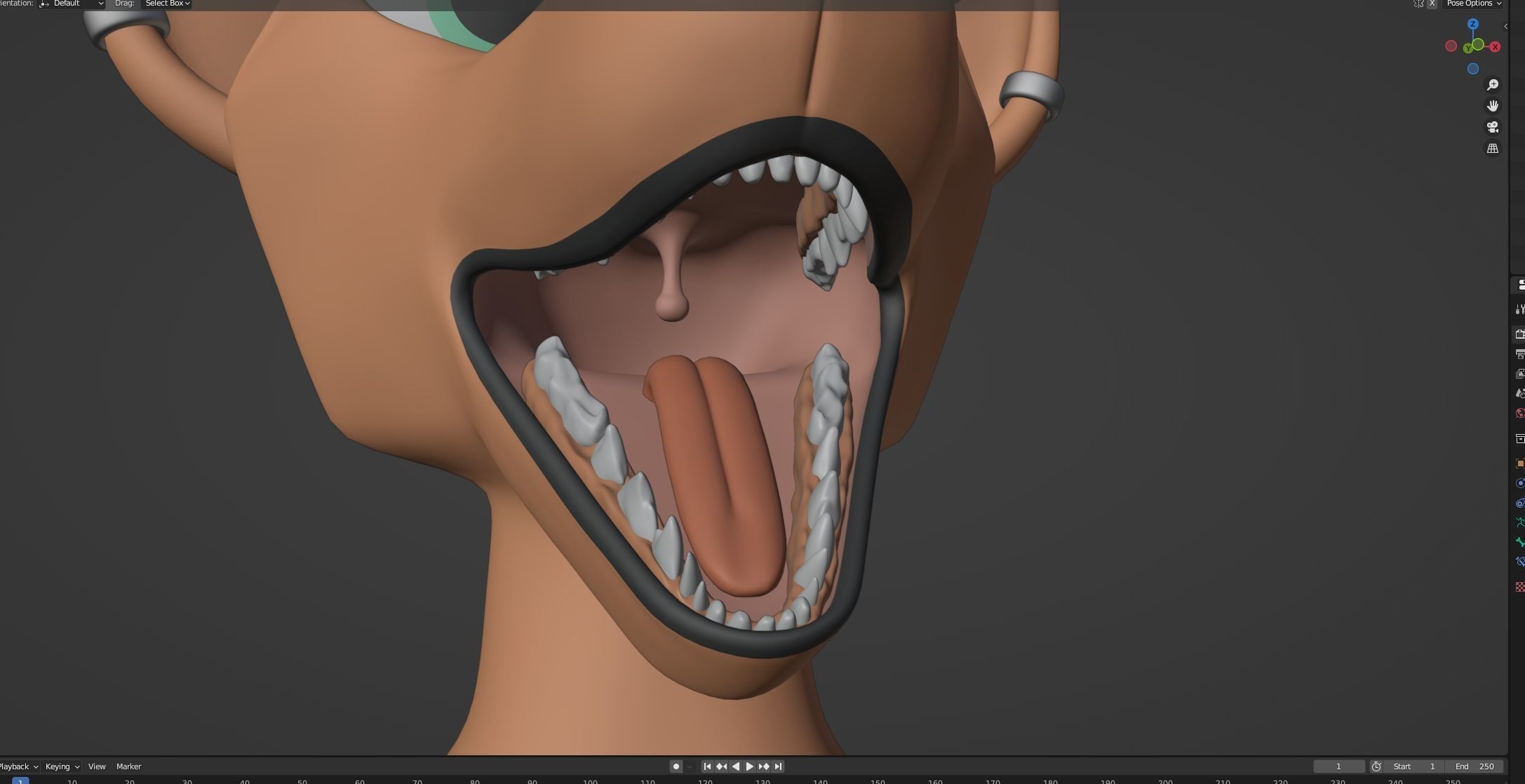Jump to the previous keyframe
Image resolution: width=1525 pixels, height=784 pixels.
pyautogui.click(x=721, y=766)
